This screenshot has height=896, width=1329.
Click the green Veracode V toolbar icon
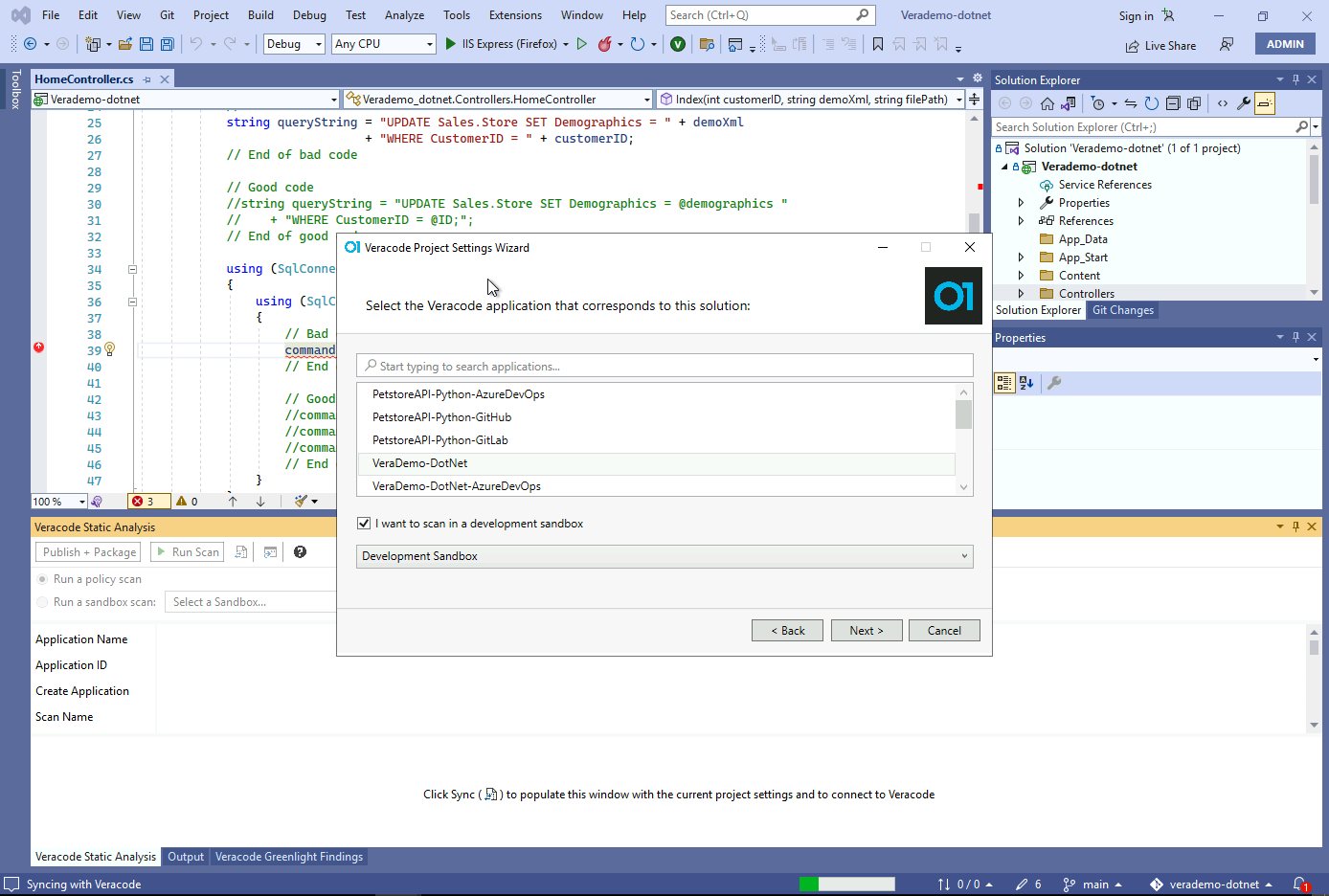pyautogui.click(x=678, y=44)
